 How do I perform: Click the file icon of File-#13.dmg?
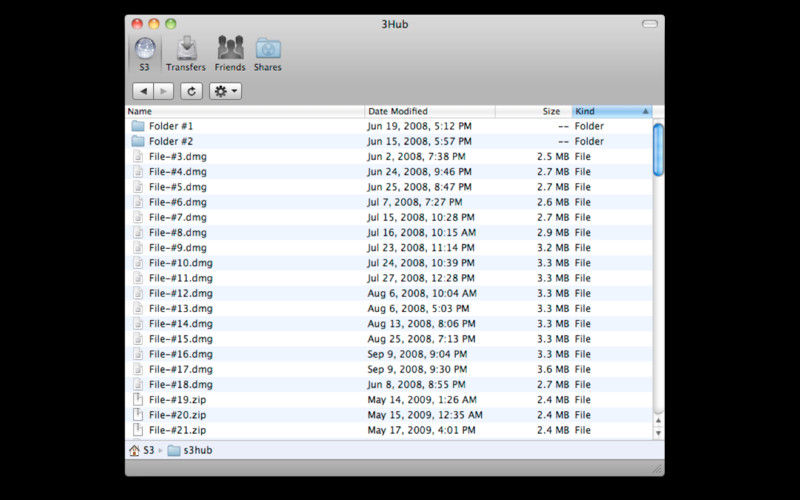point(138,308)
